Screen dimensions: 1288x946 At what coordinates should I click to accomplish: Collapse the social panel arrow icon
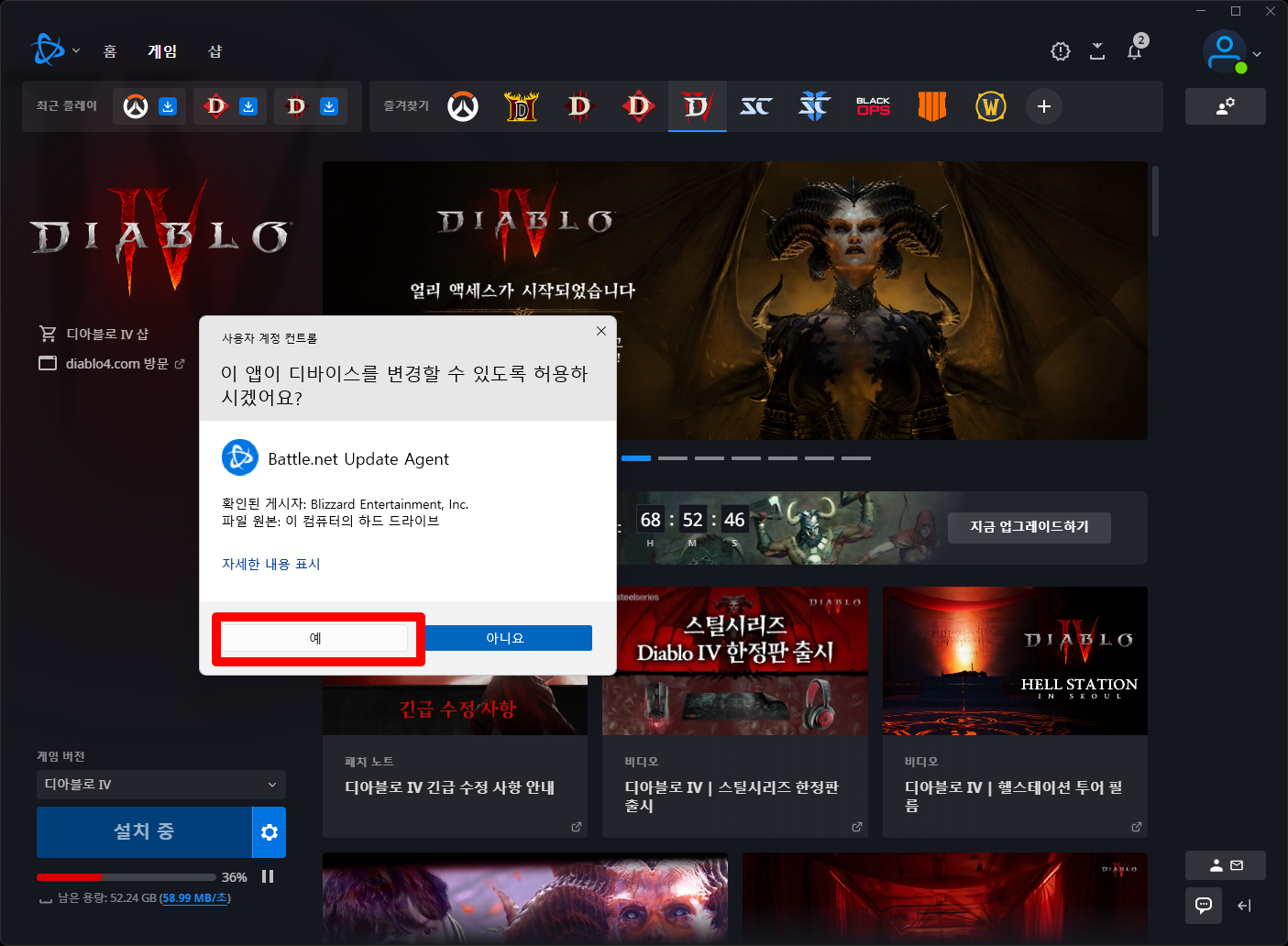tap(1244, 906)
